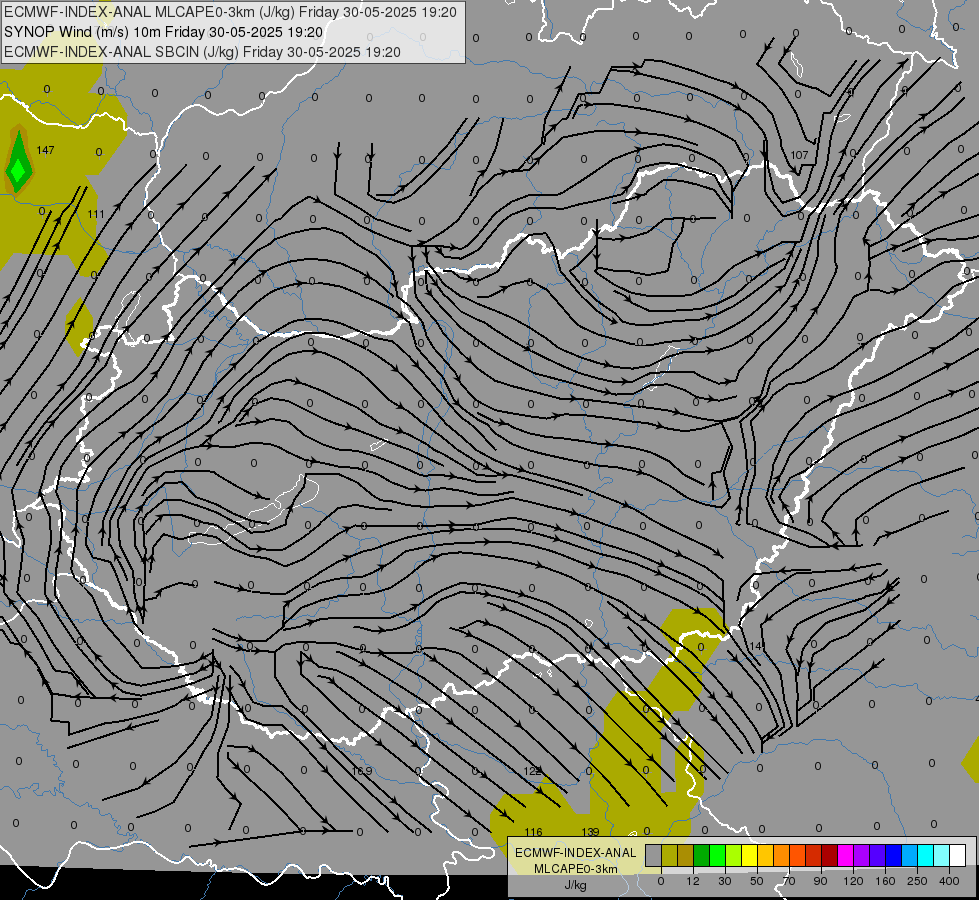Select the magenta swatch in the legend

pos(846,855)
